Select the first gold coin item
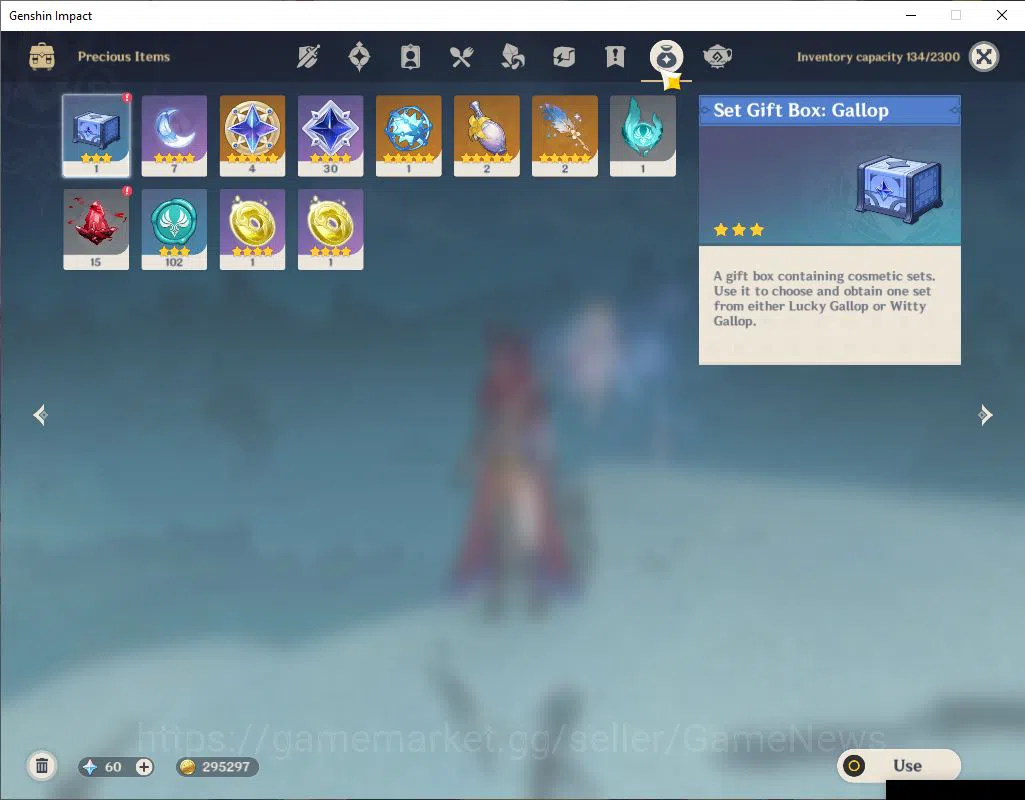Screen dimensions: 1025x800 pyautogui.click(x=252, y=229)
